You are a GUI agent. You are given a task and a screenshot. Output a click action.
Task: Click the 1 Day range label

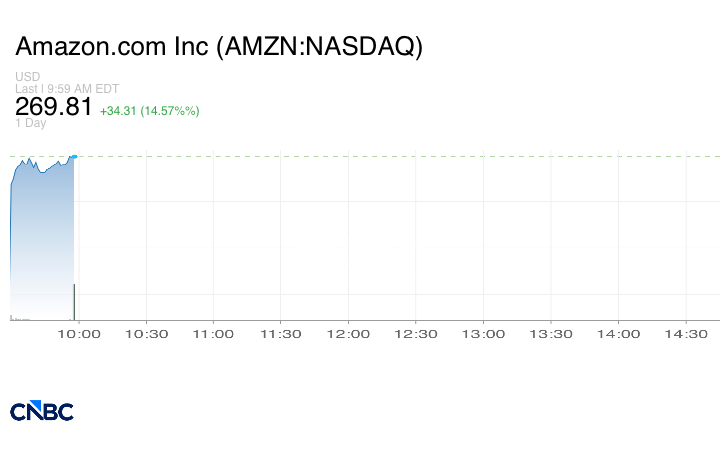click(x=31, y=123)
